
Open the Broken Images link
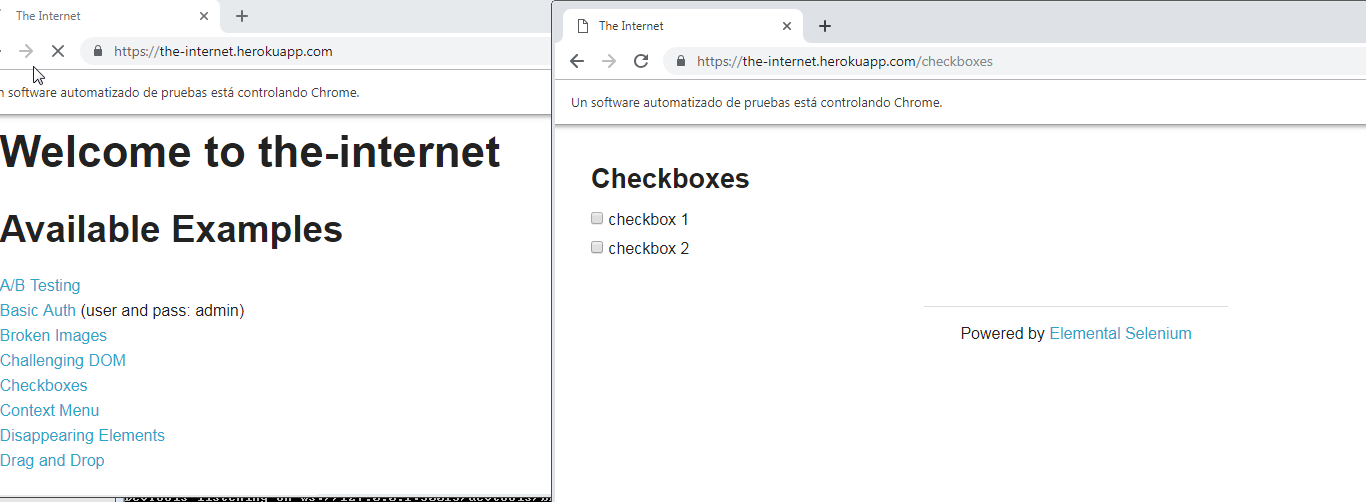pyautogui.click(x=53, y=336)
